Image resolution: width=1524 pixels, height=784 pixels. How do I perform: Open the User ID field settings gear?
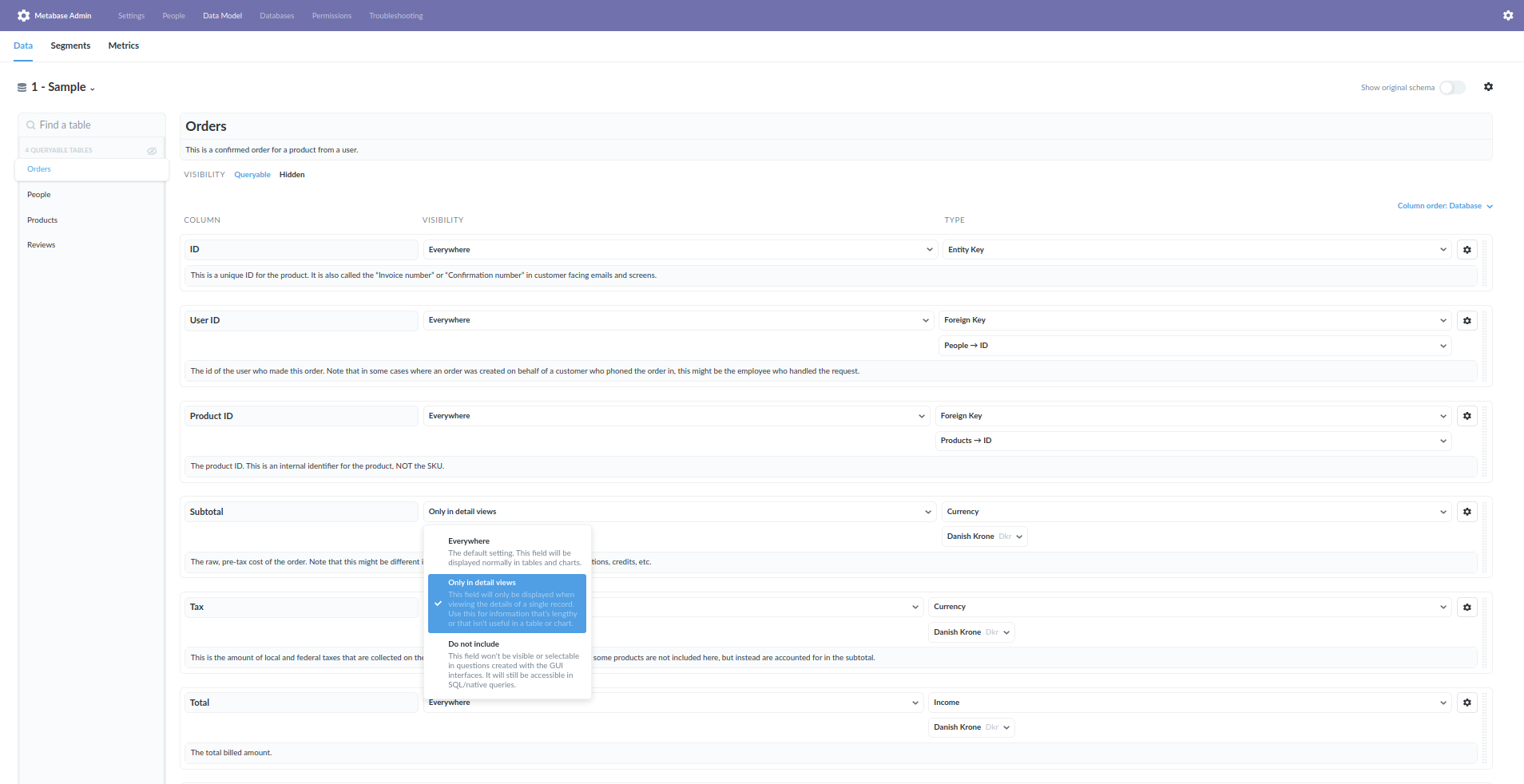click(1466, 320)
